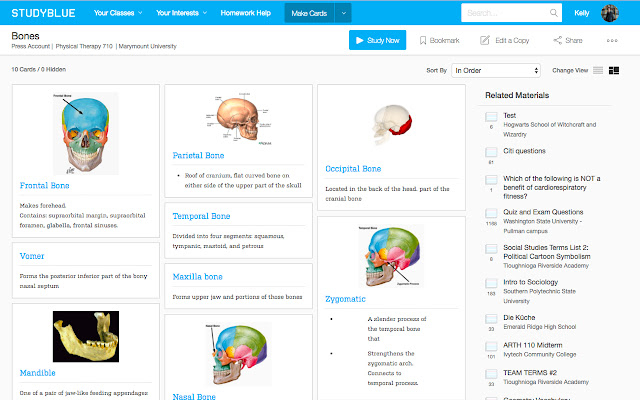
Task: Open 'Which of the following is NOT' material
Action: click(551, 187)
